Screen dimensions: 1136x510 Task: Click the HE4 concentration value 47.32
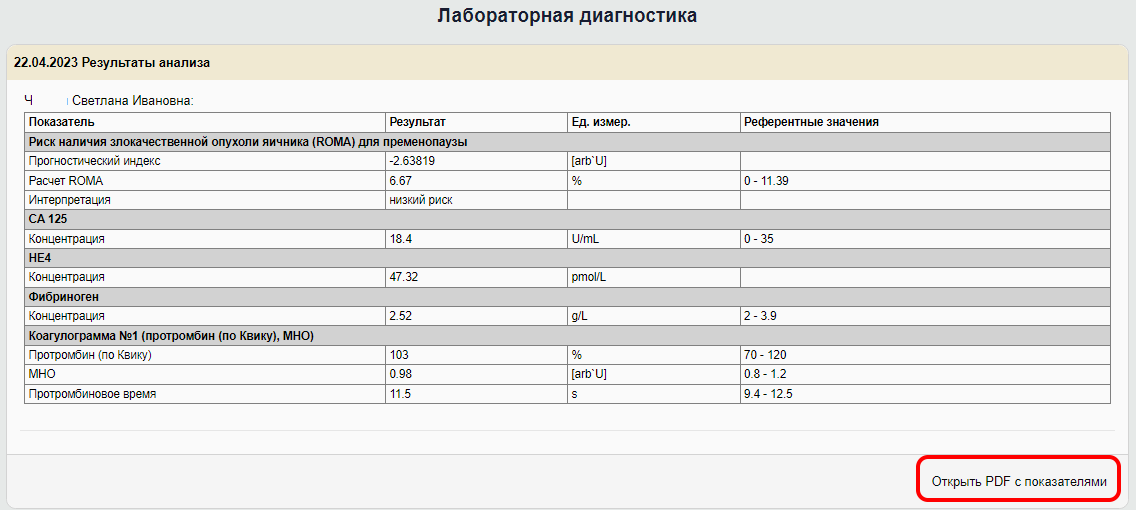pyautogui.click(x=404, y=277)
